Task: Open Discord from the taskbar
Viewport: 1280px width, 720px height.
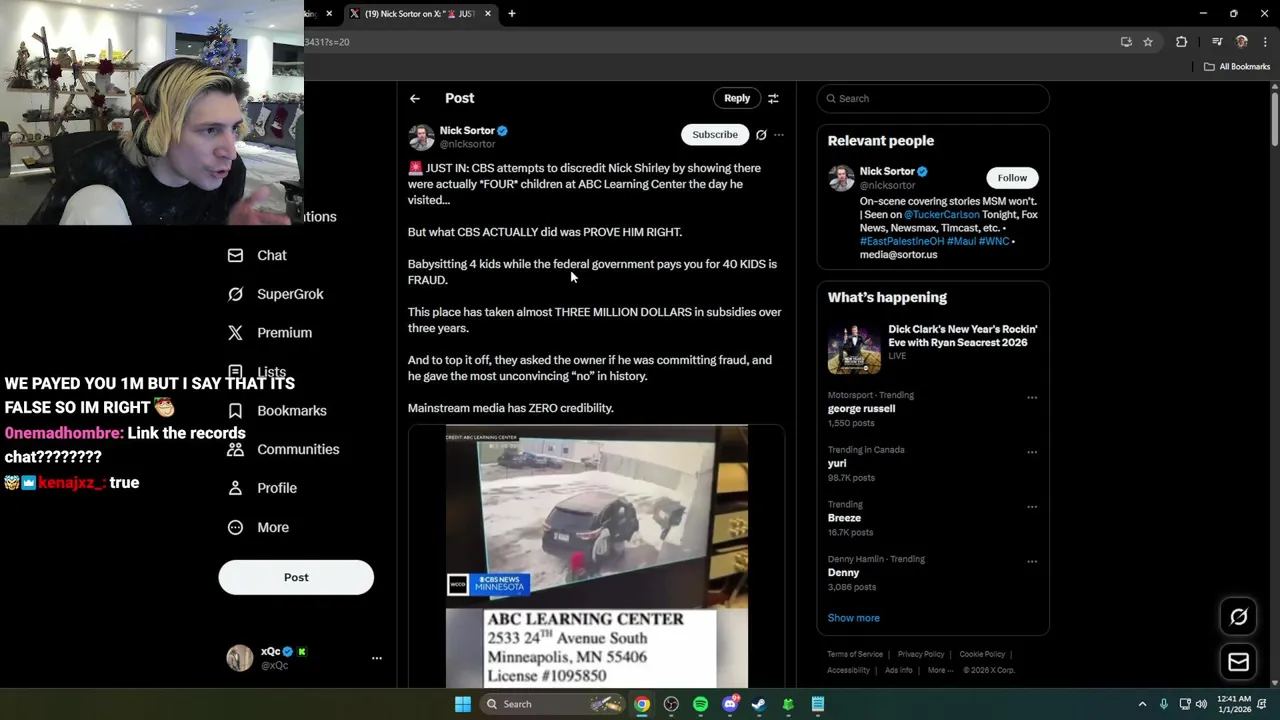Action: point(730,704)
